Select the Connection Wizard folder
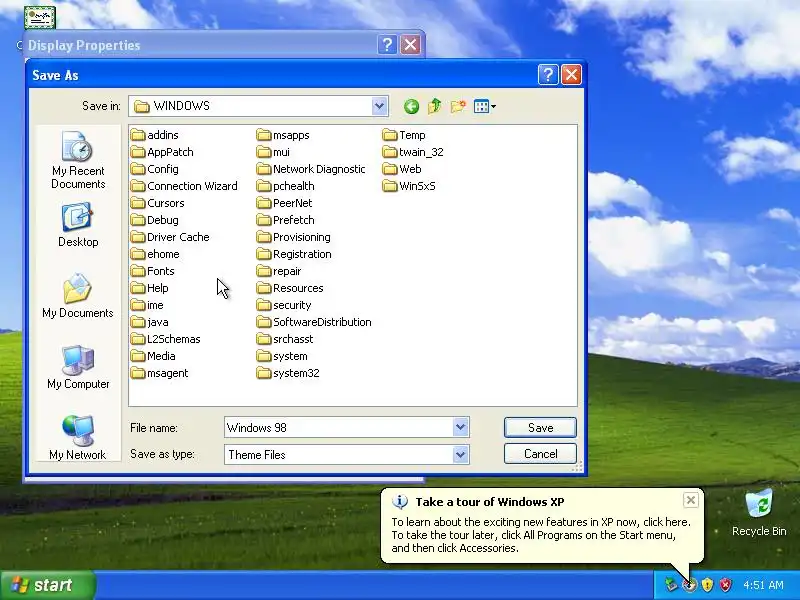The height and width of the screenshot is (600, 800). (184, 186)
